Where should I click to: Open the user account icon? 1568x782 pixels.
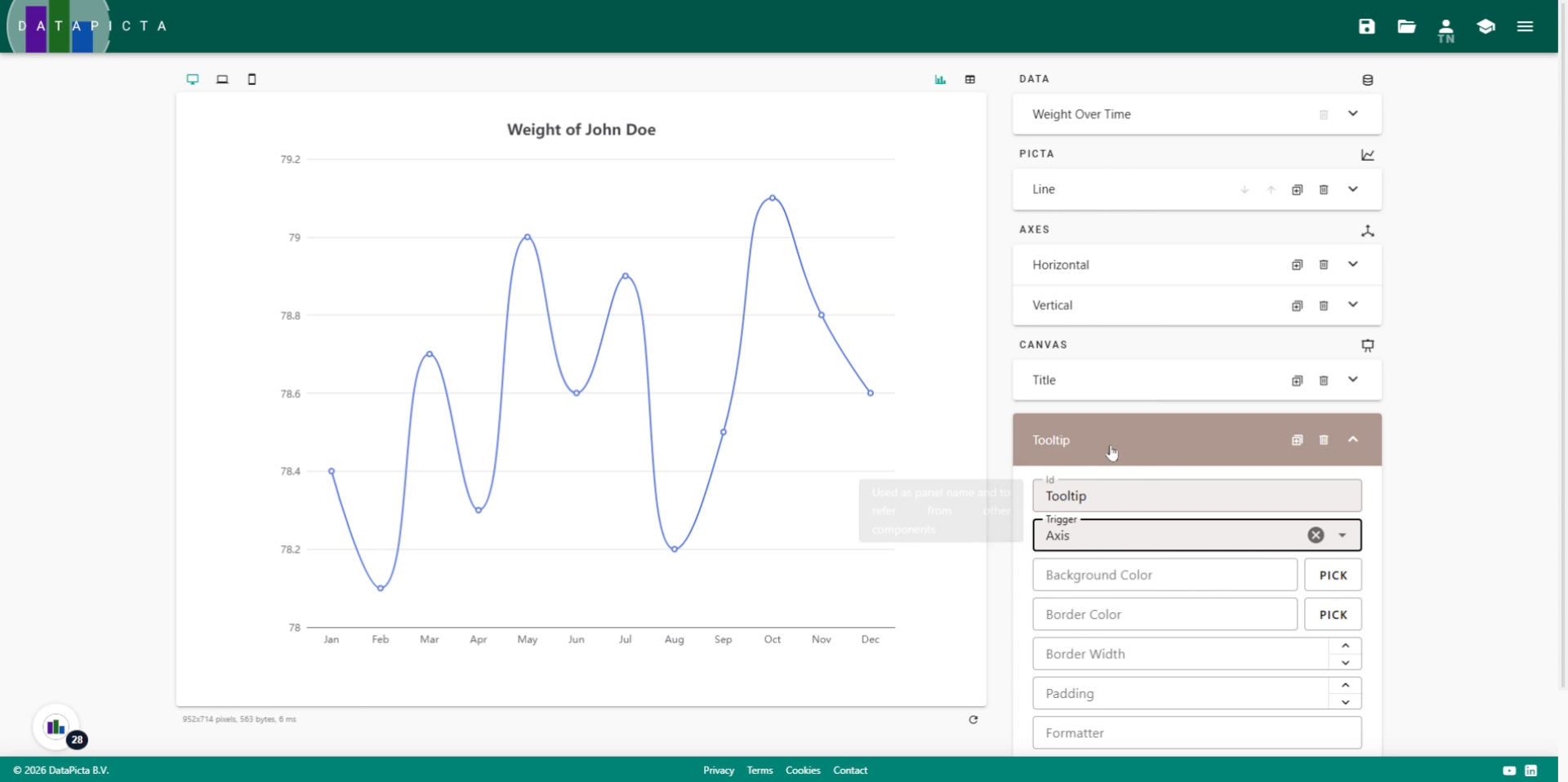tap(1445, 29)
